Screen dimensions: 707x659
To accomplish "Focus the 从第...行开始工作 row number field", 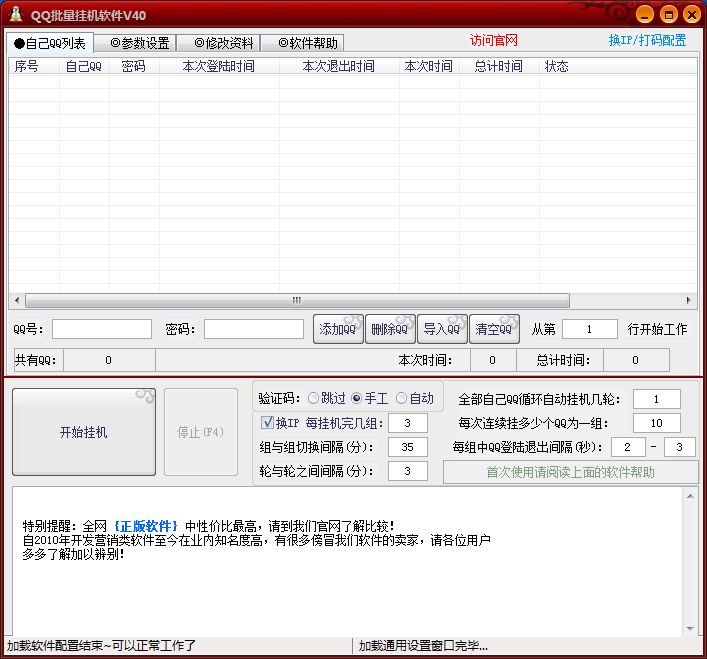I will click(590, 329).
